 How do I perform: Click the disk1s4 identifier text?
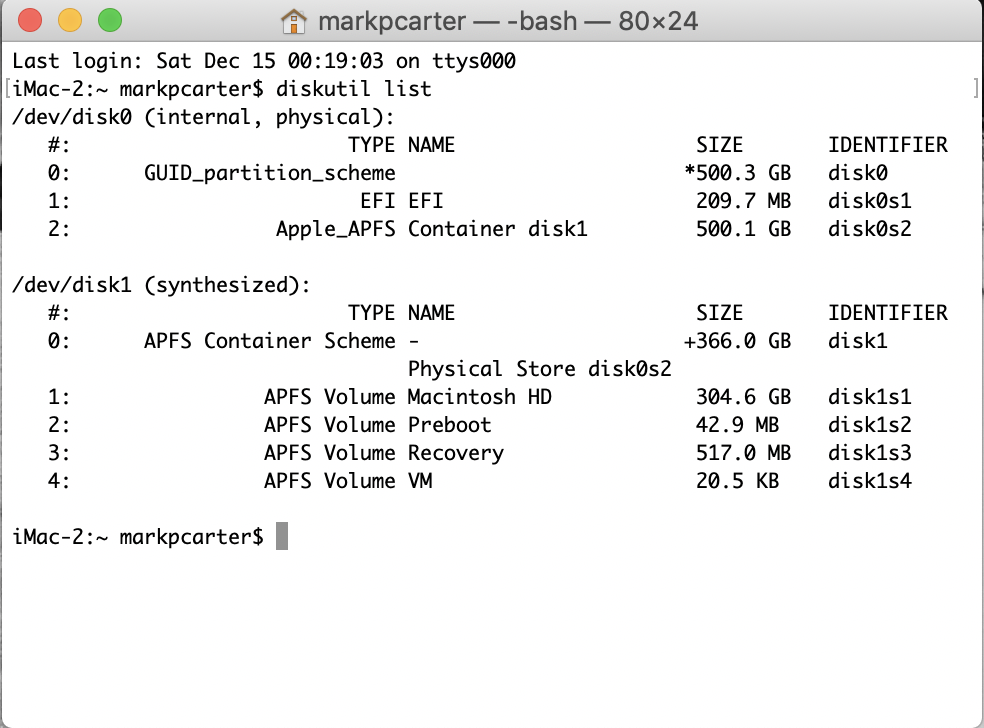tap(869, 481)
